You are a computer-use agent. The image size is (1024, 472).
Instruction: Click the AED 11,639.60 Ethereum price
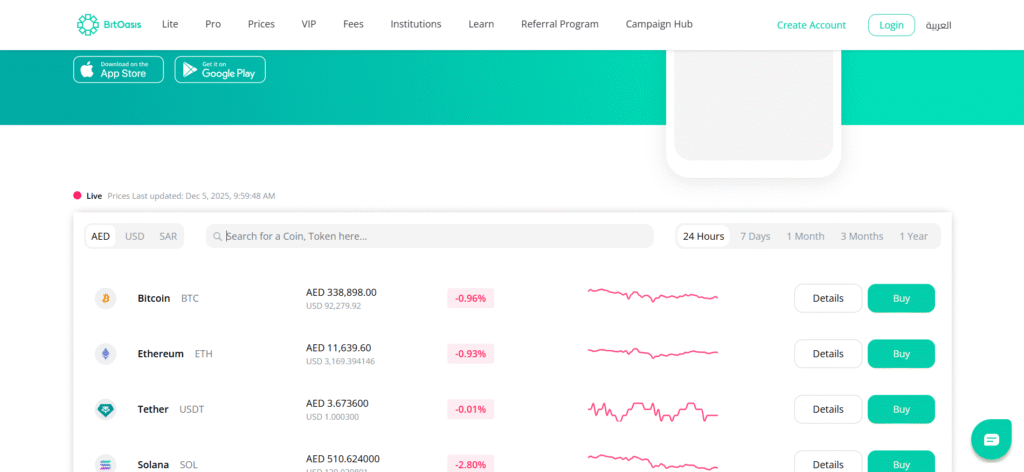point(338,348)
